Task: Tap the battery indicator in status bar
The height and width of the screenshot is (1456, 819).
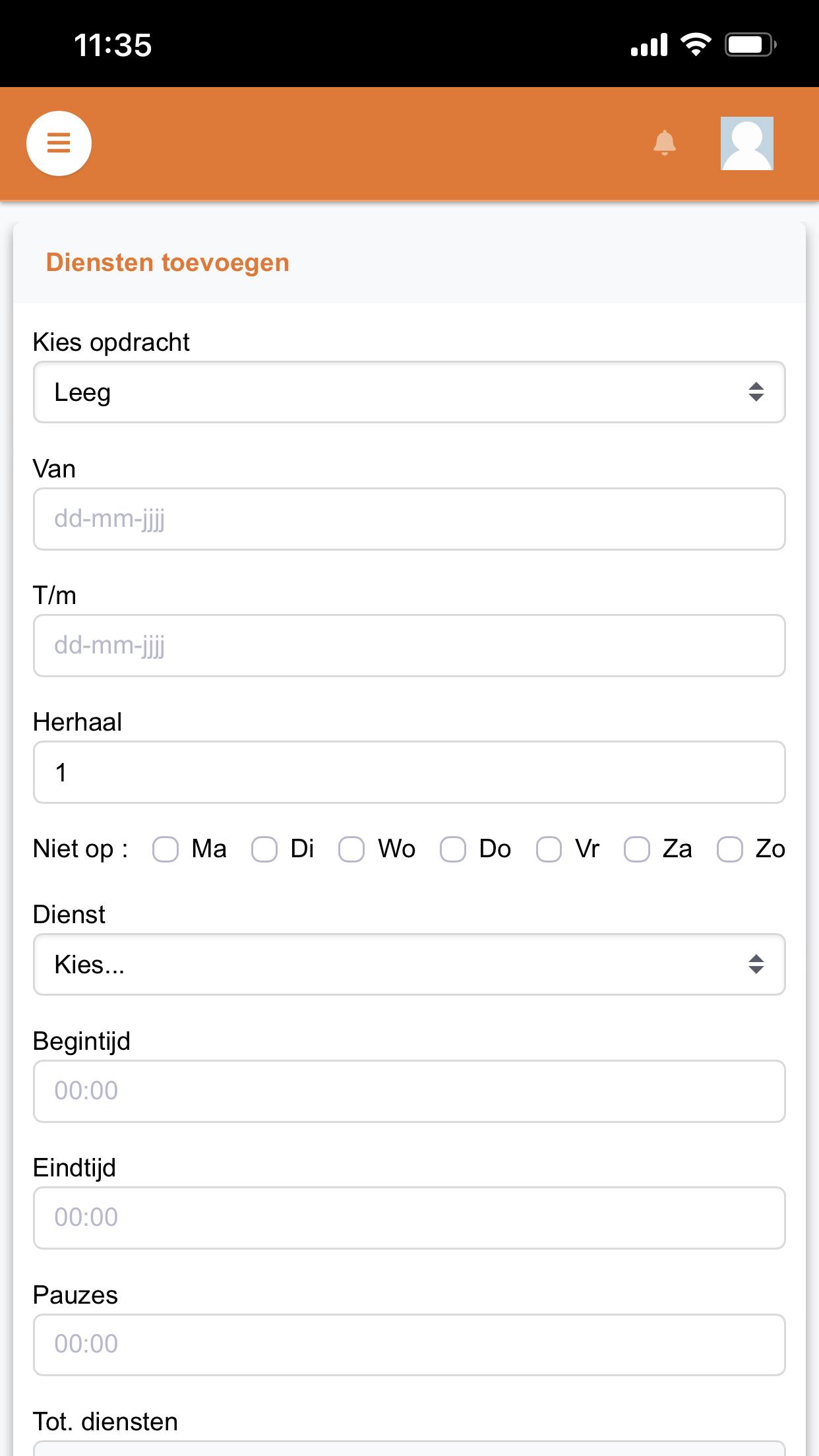Action: pos(750,45)
